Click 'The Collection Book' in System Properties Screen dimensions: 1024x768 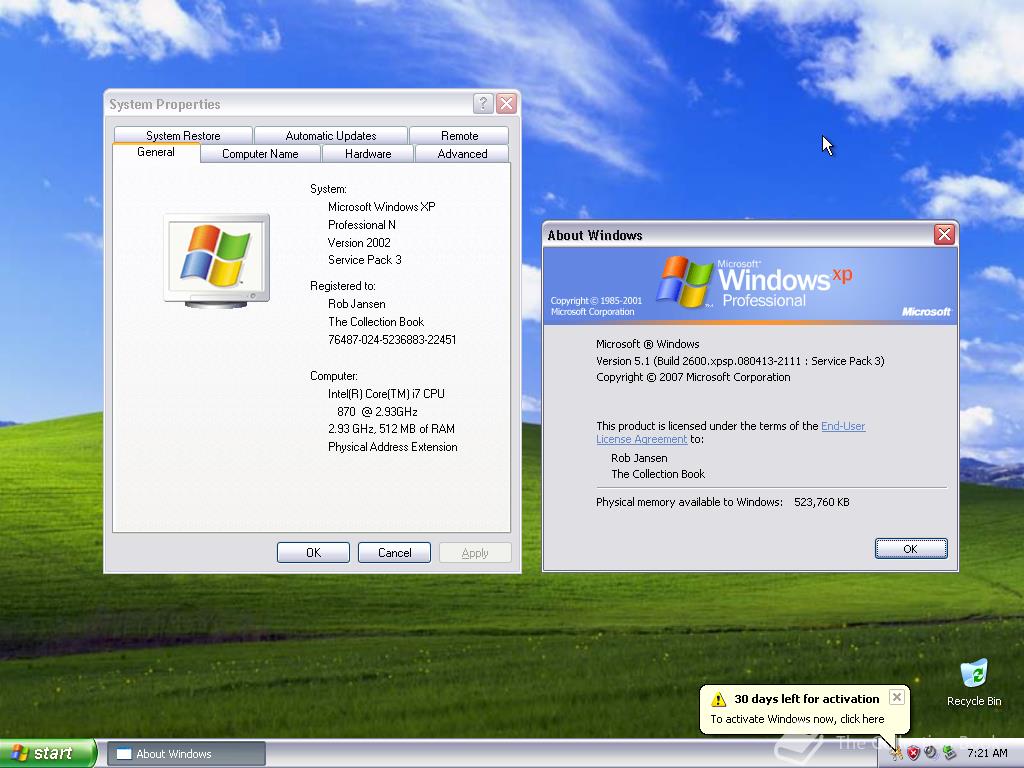[x=376, y=322]
